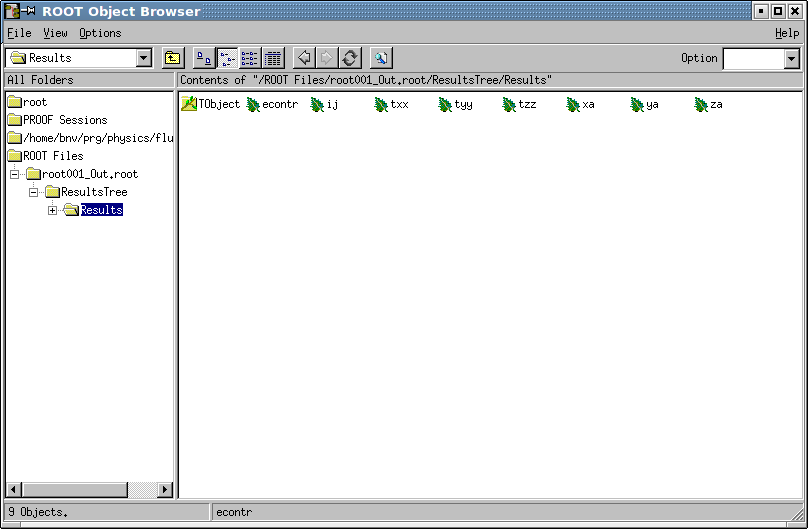
Task: Select PROOF Sessions folder
Action: pyautogui.click(x=58, y=120)
